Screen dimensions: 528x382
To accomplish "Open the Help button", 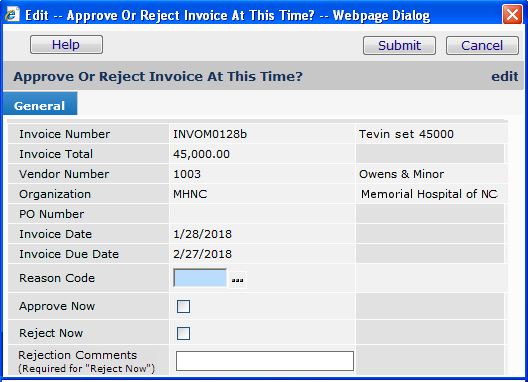I will [66, 44].
